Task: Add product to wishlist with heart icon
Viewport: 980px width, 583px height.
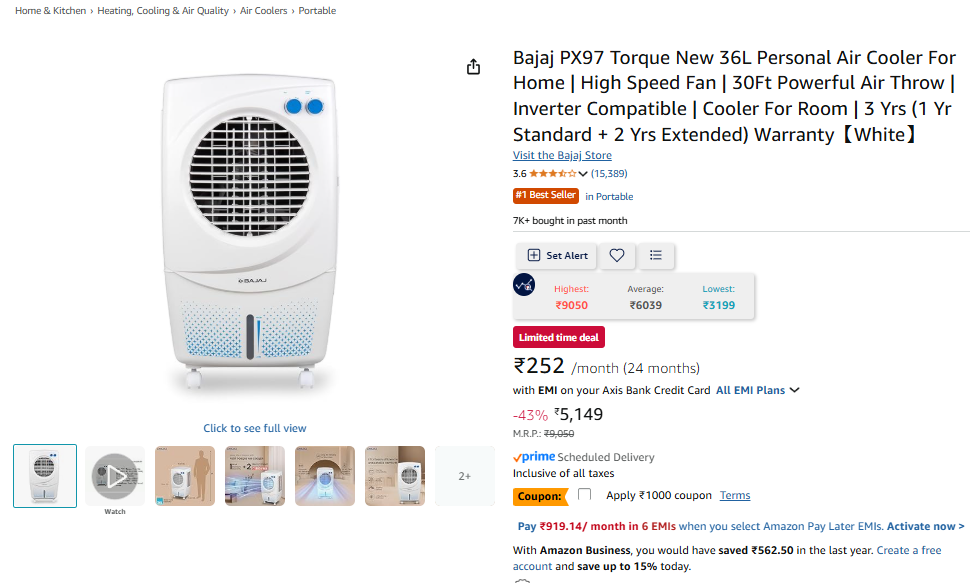Action: coord(617,256)
